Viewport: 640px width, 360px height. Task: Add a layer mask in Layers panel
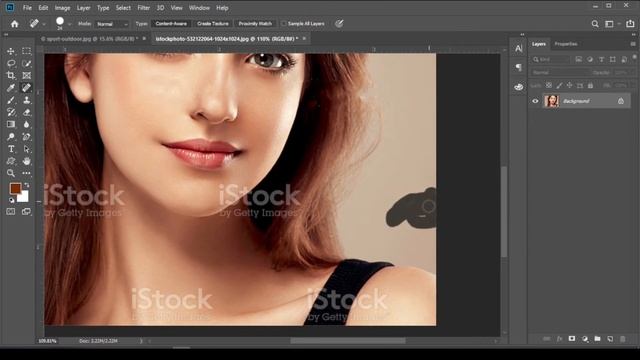(572, 339)
